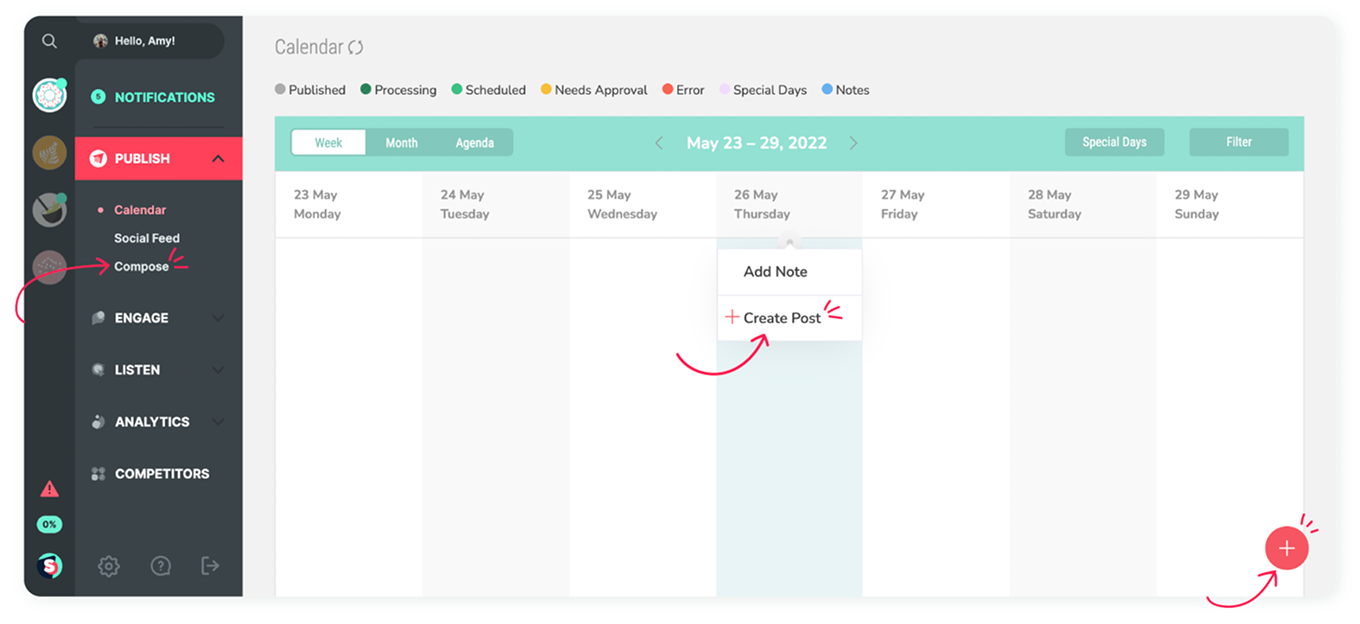Open Compose in the sidebar
The height and width of the screenshot is (624, 1360).
[141, 267]
